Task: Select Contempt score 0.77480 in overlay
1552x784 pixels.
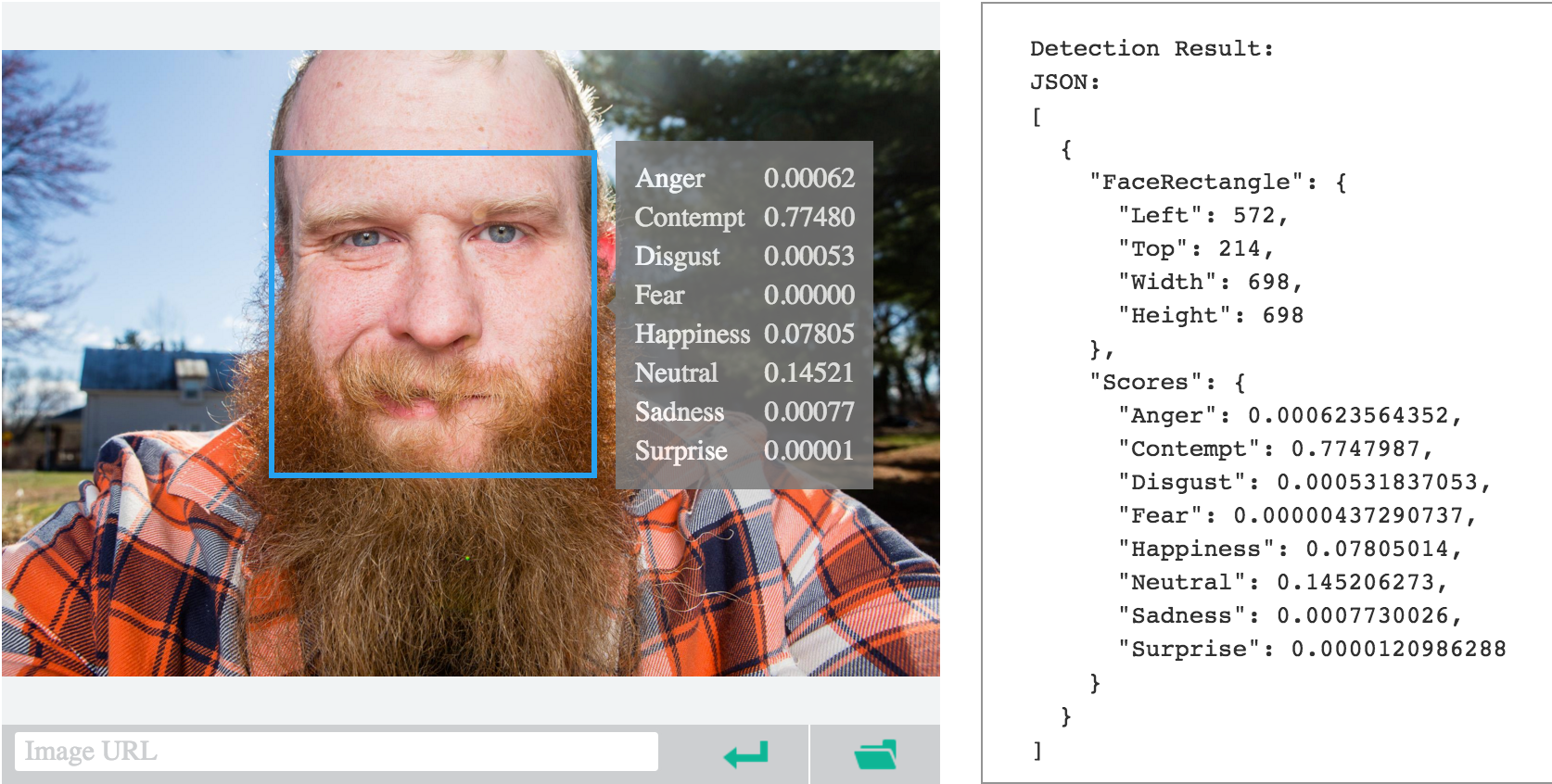Action: pos(809,217)
